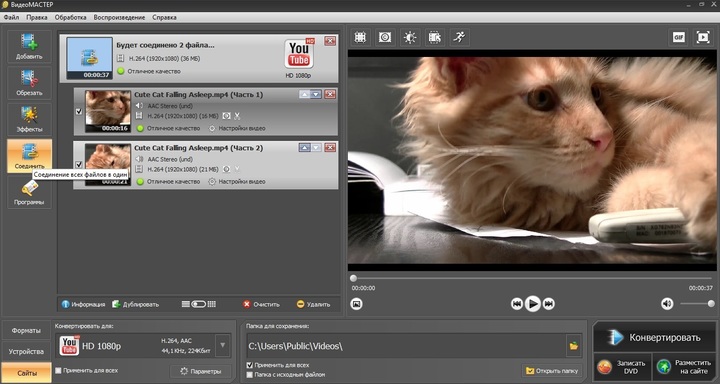Switch to the Устройства tab
This screenshot has width=720, height=384.
pyautogui.click(x=26, y=352)
